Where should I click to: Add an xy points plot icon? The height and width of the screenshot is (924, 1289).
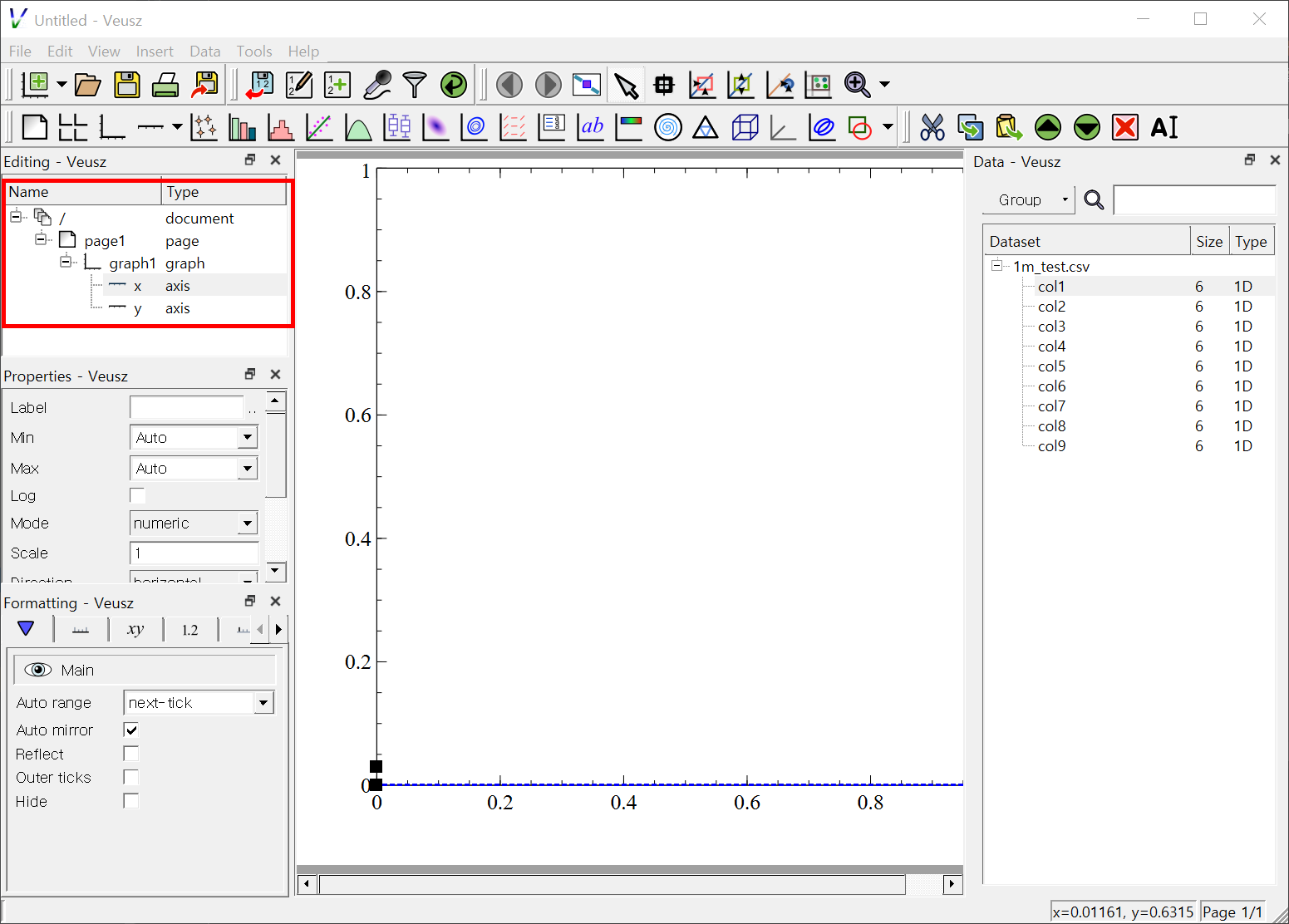point(204,127)
